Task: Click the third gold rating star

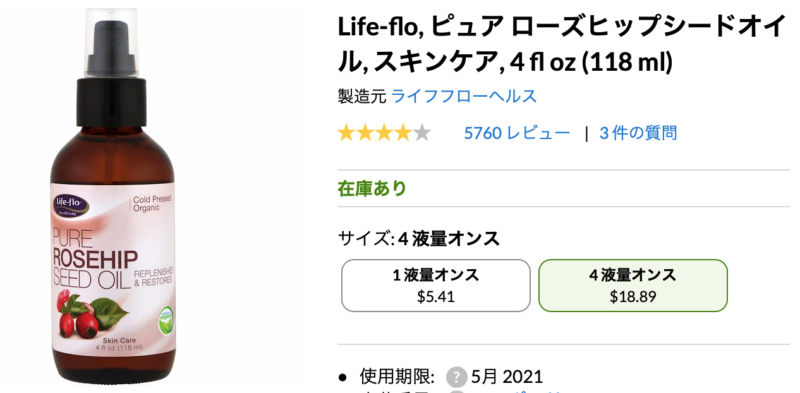Action: (x=384, y=134)
